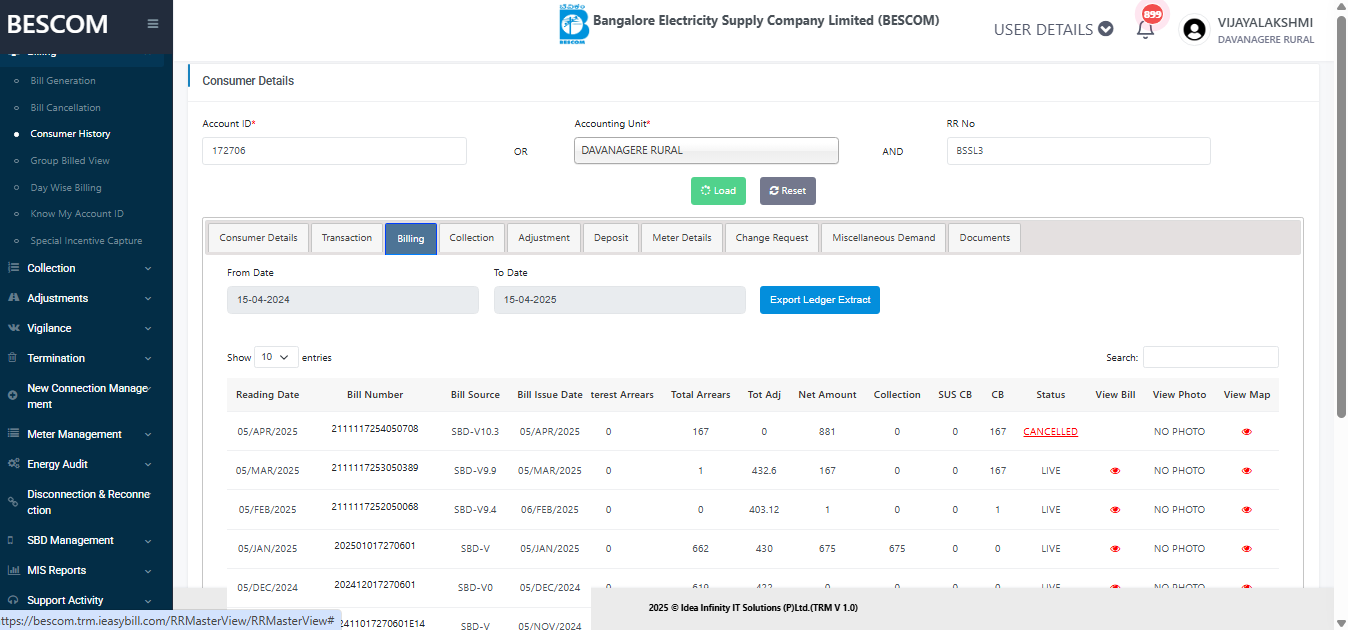Click the RR No input field
The image size is (1348, 630).
pos(1078,151)
